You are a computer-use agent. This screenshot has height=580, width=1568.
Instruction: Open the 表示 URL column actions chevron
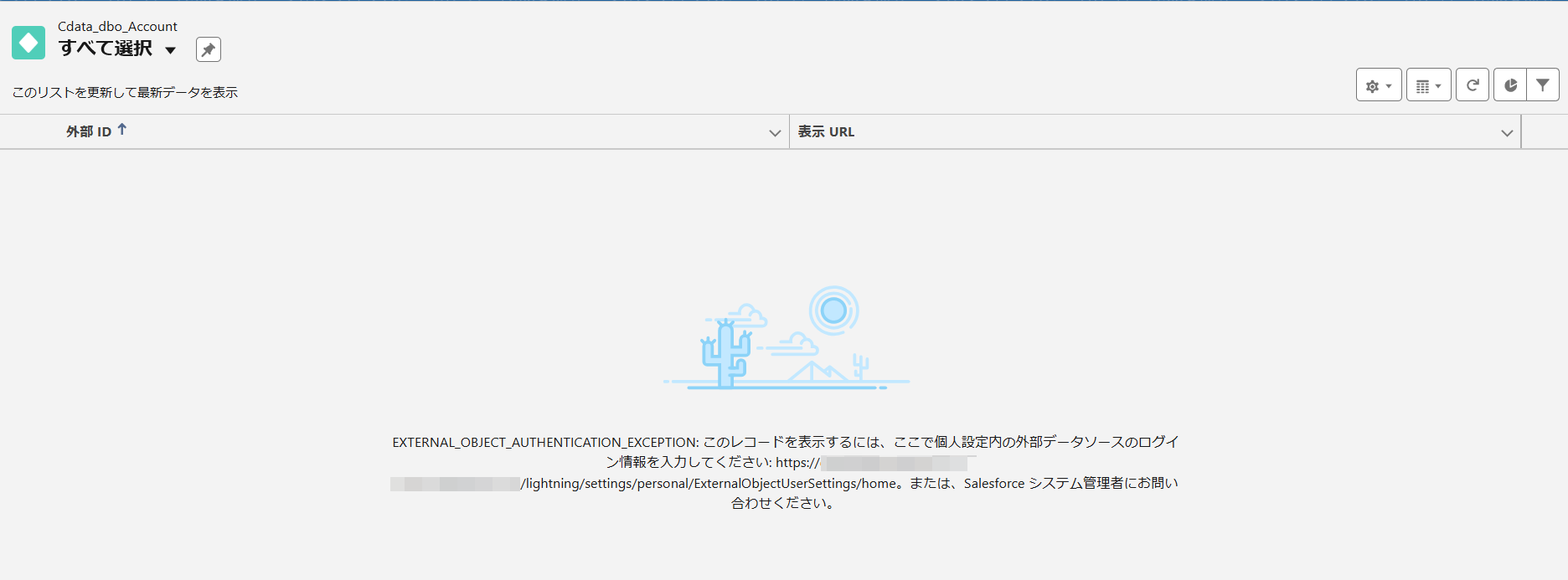point(1507,133)
